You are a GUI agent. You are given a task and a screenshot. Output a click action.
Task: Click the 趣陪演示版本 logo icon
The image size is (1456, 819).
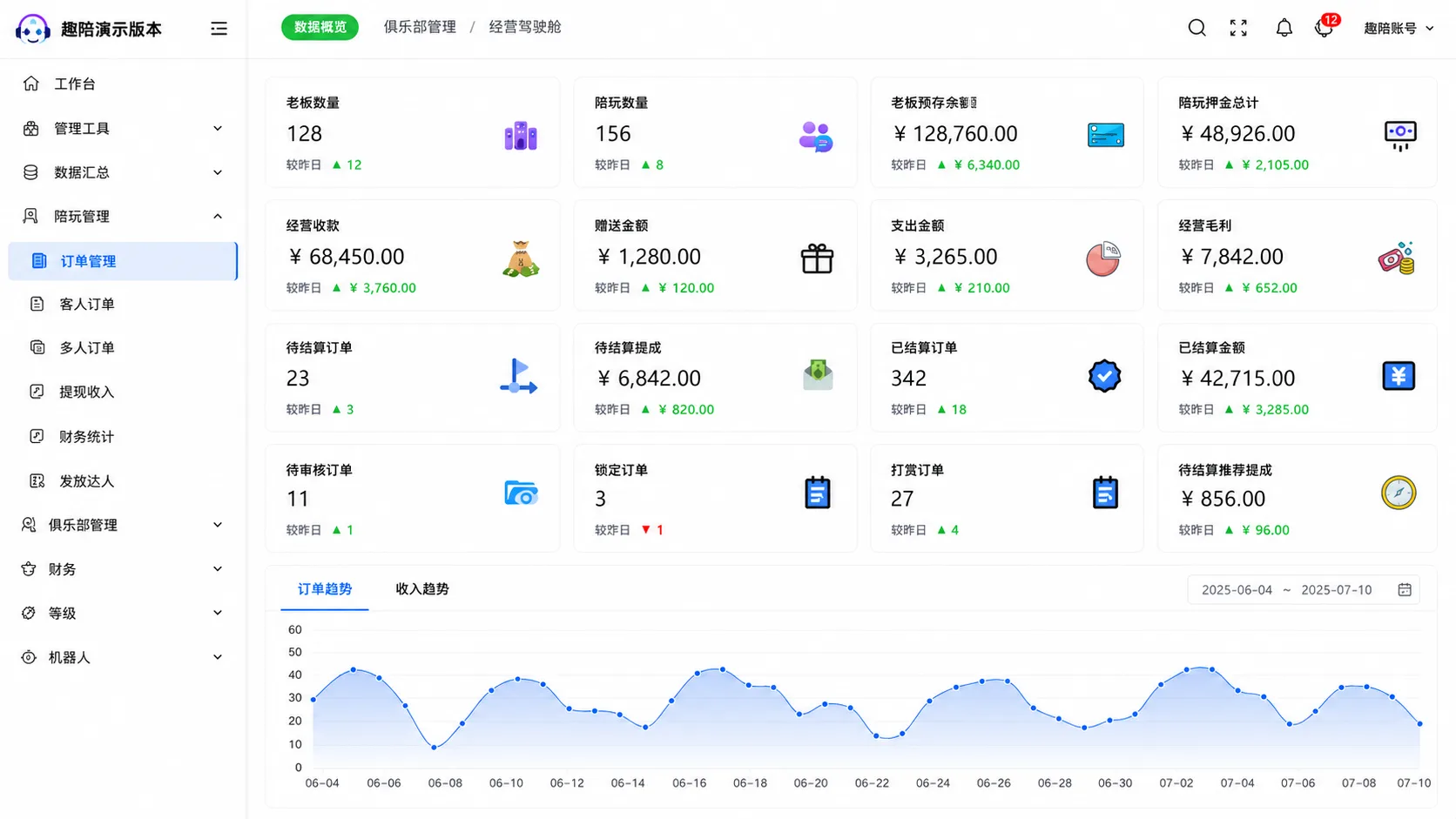tap(33, 29)
